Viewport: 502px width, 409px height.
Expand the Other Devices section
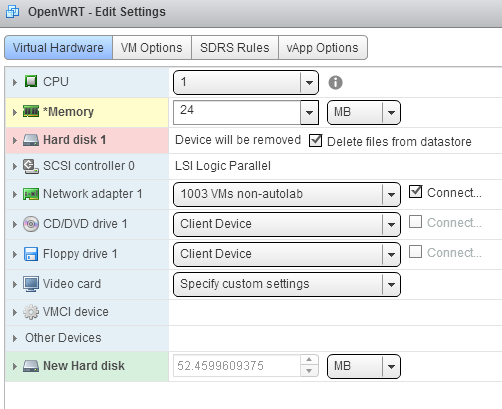(15, 338)
